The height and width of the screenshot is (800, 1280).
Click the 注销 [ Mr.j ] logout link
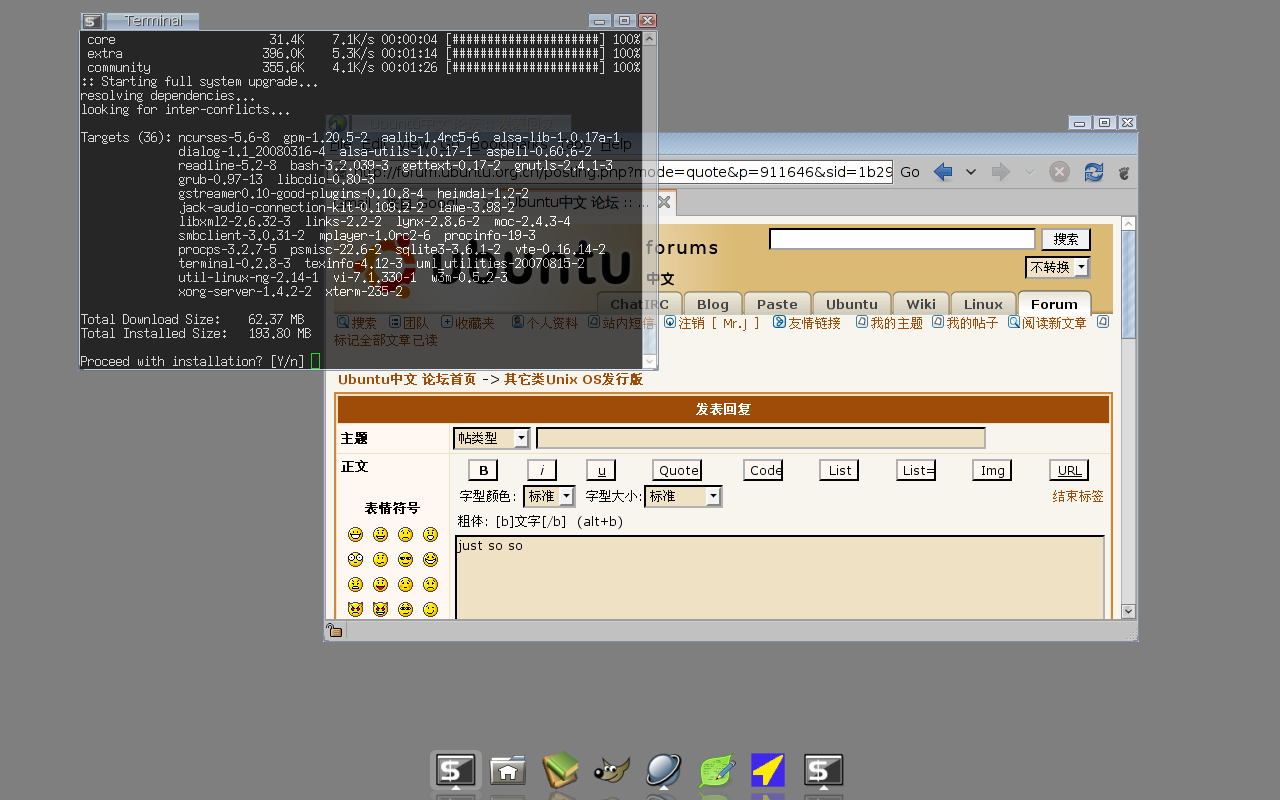(x=719, y=323)
